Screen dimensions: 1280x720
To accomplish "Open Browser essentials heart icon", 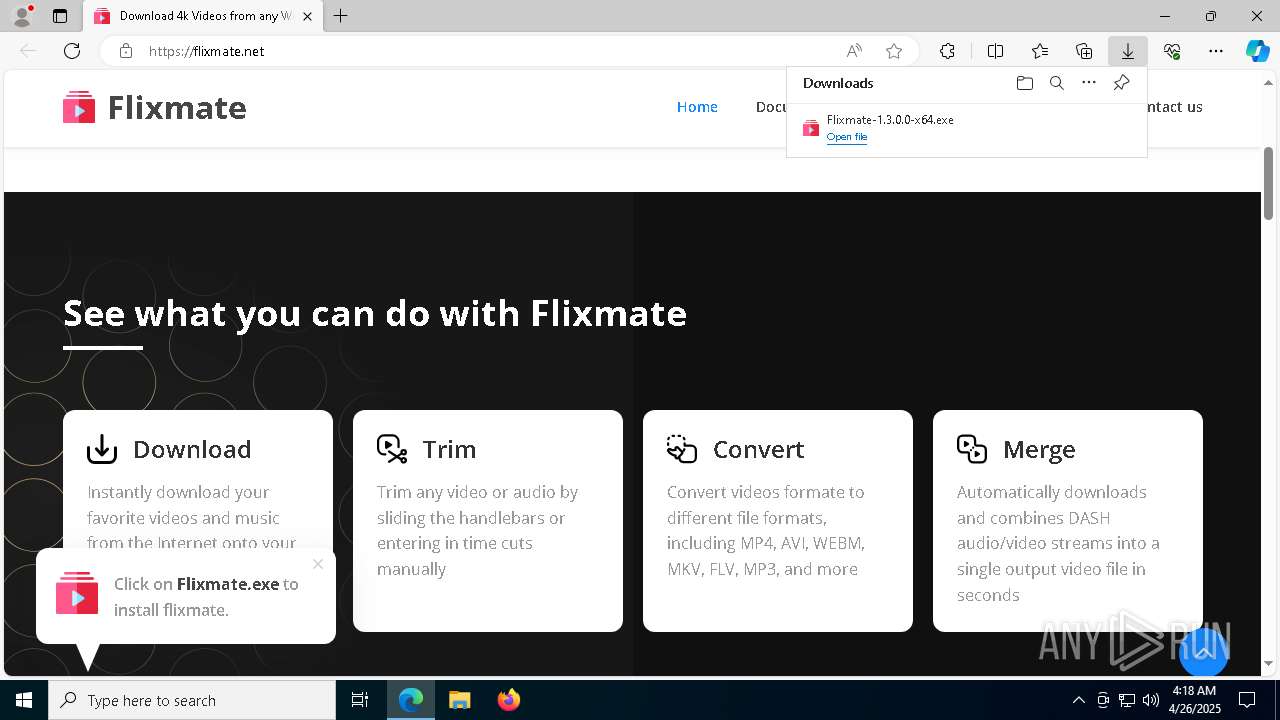I will [x=1172, y=51].
